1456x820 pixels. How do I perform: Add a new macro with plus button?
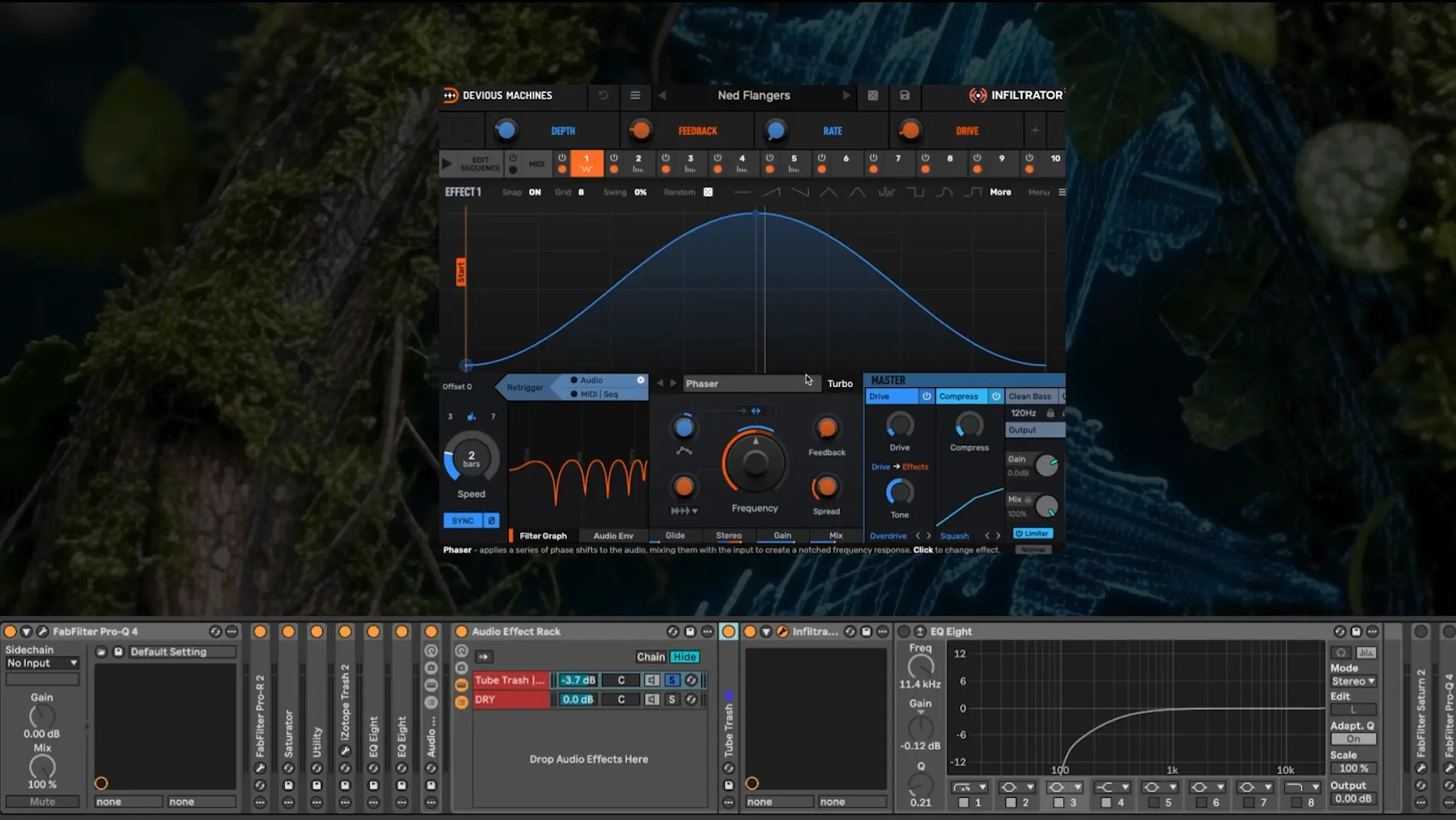pyautogui.click(x=1034, y=131)
